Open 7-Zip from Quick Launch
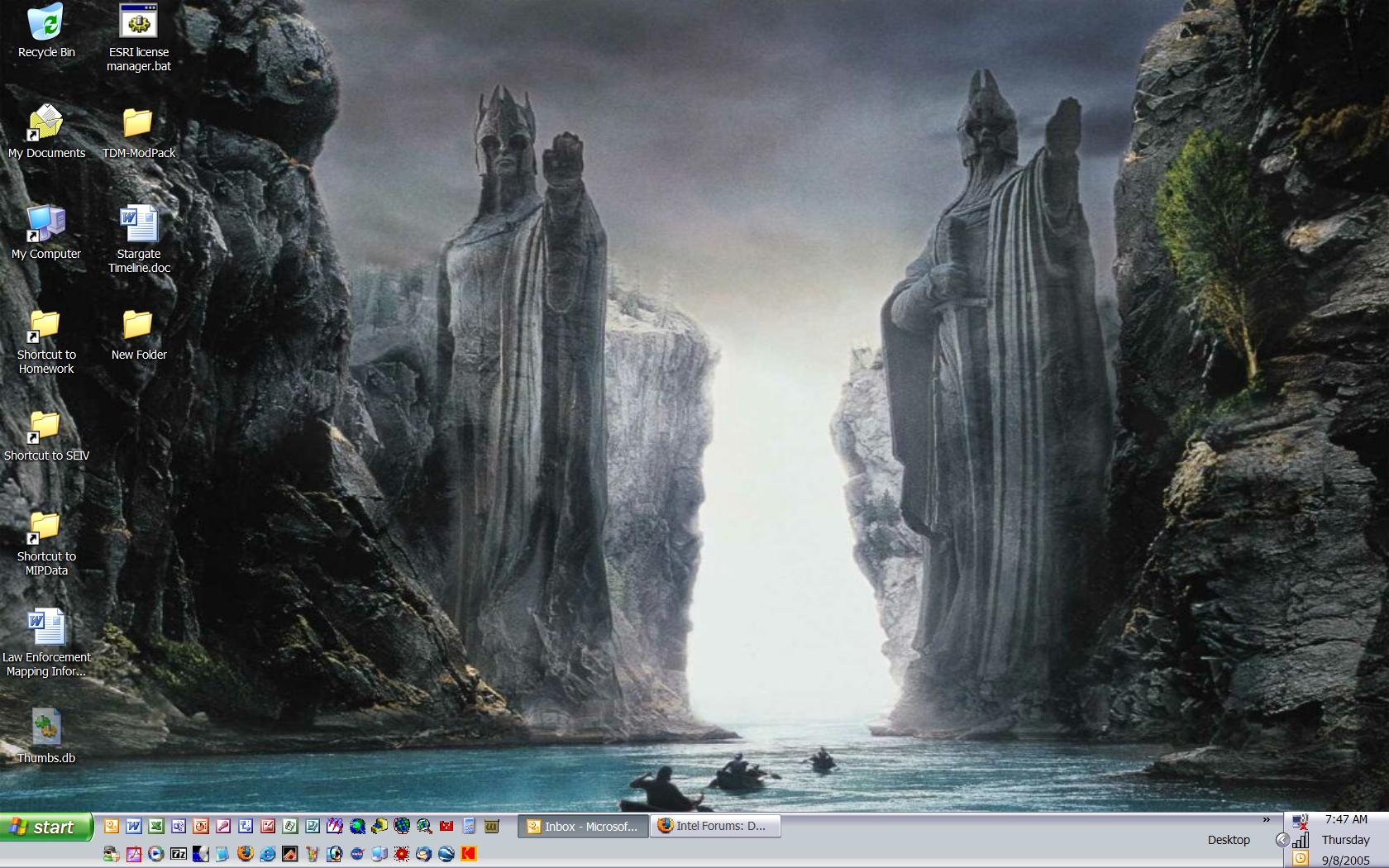This screenshot has height=868, width=1389. coord(179,854)
